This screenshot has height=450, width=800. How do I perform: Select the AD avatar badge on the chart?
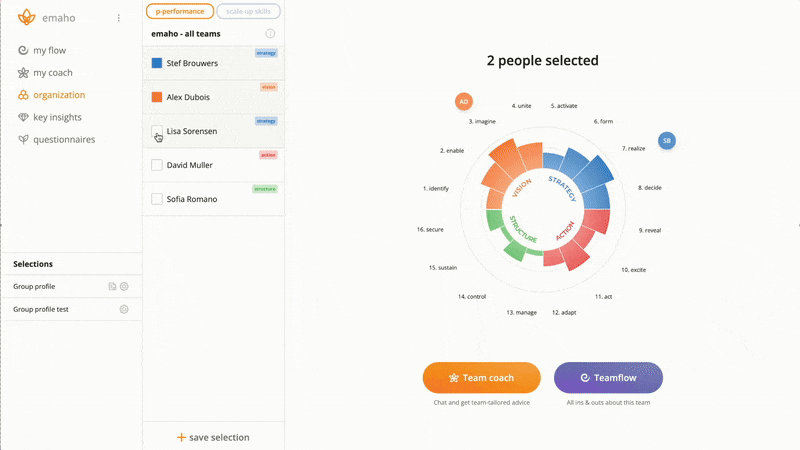click(x=464, y=102)
